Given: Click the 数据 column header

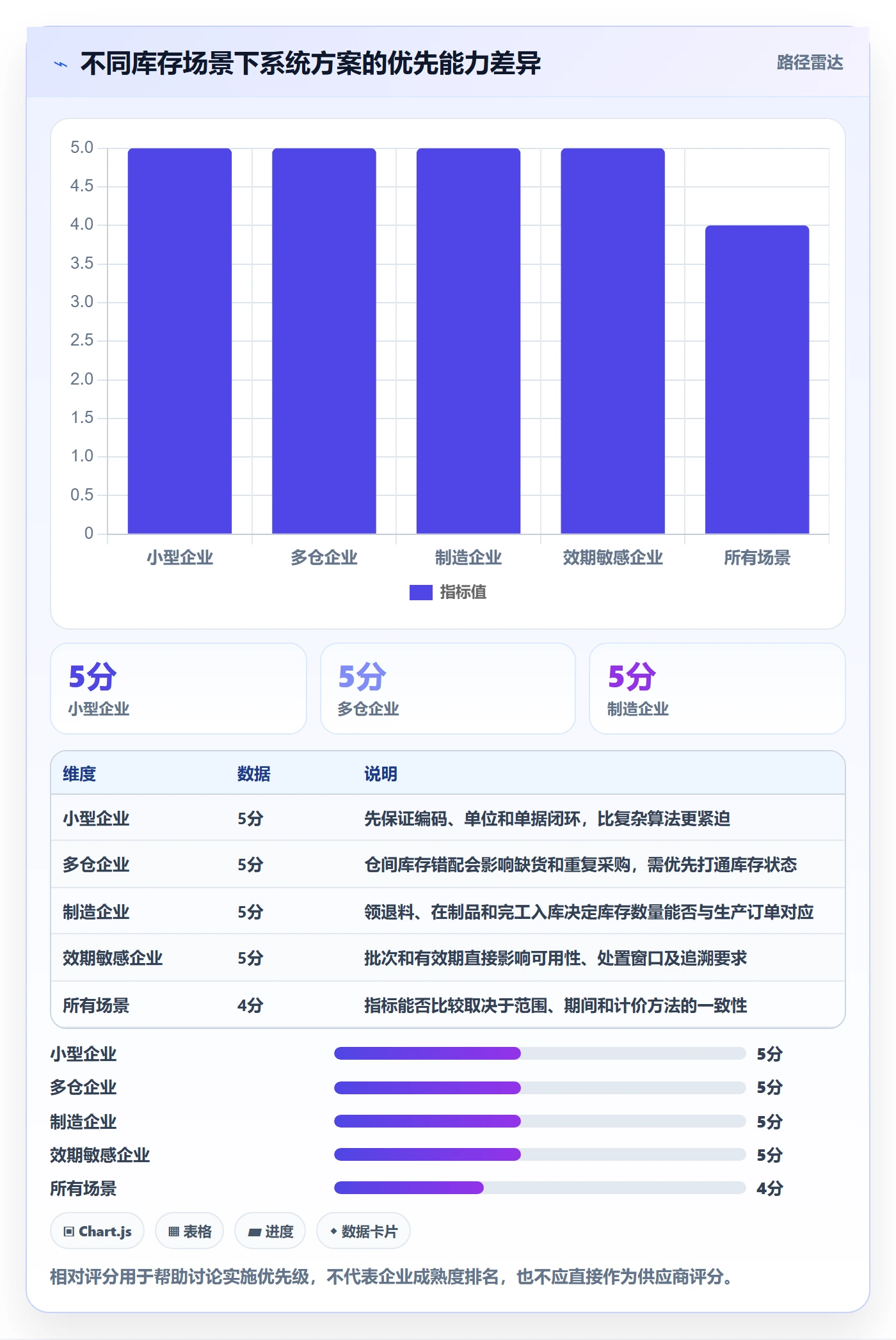Looking at the screenshot, I should 254,774.
